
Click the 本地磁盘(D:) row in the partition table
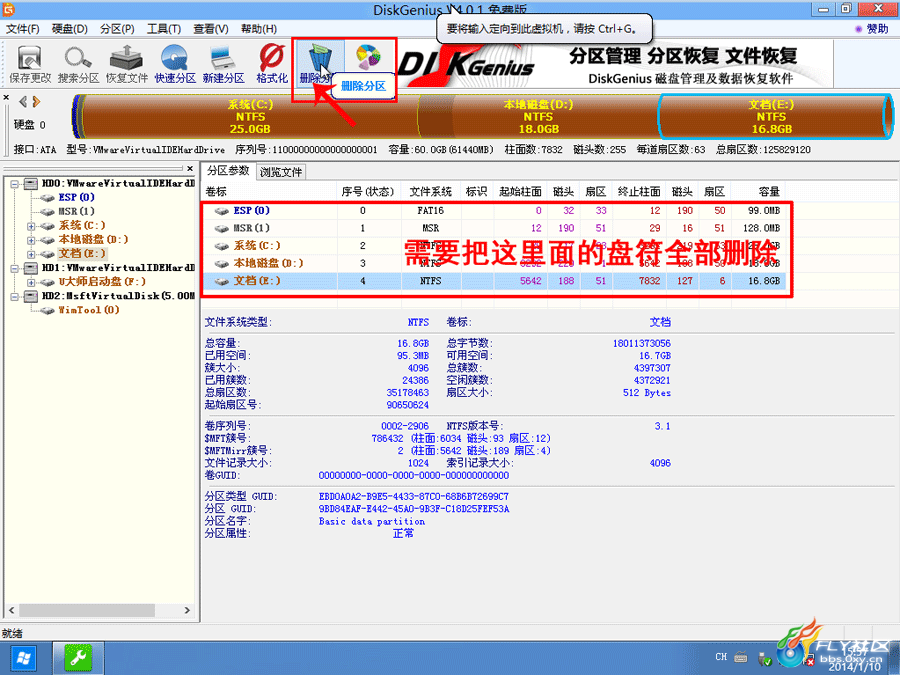[496, 263]
